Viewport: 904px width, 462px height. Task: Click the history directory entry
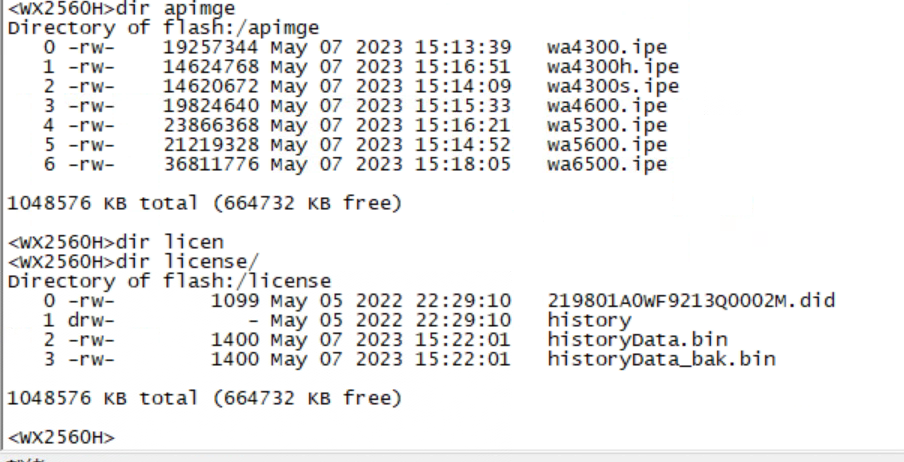coord(589,320)
